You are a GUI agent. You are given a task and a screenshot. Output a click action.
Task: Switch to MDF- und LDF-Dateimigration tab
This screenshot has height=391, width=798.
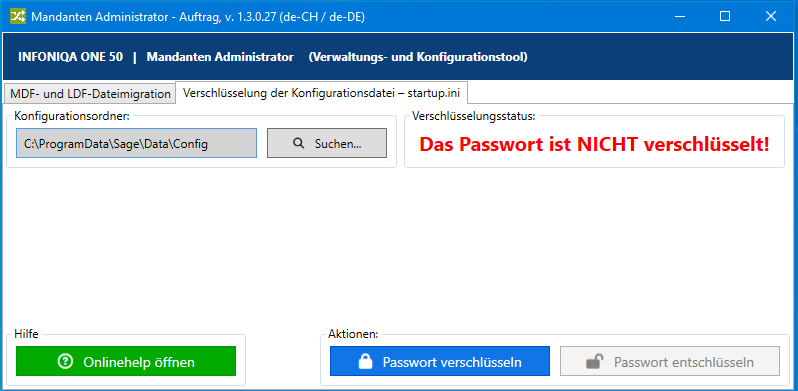click(90, 94)
